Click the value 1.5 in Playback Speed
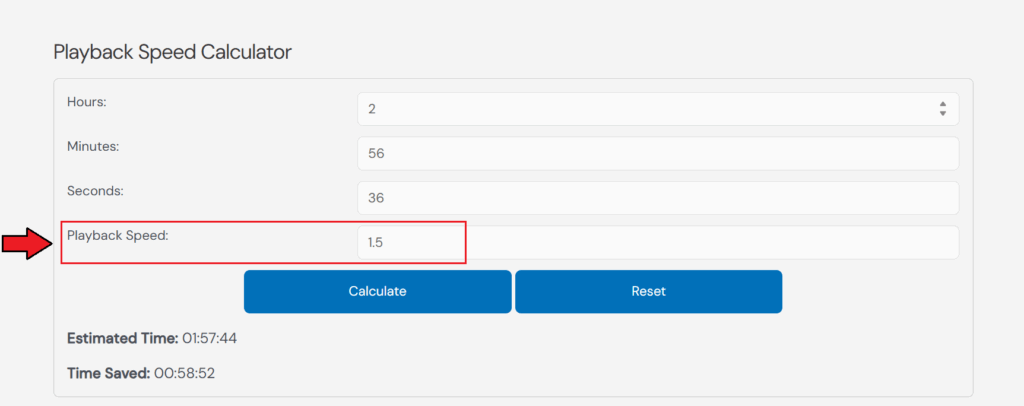 376,242
